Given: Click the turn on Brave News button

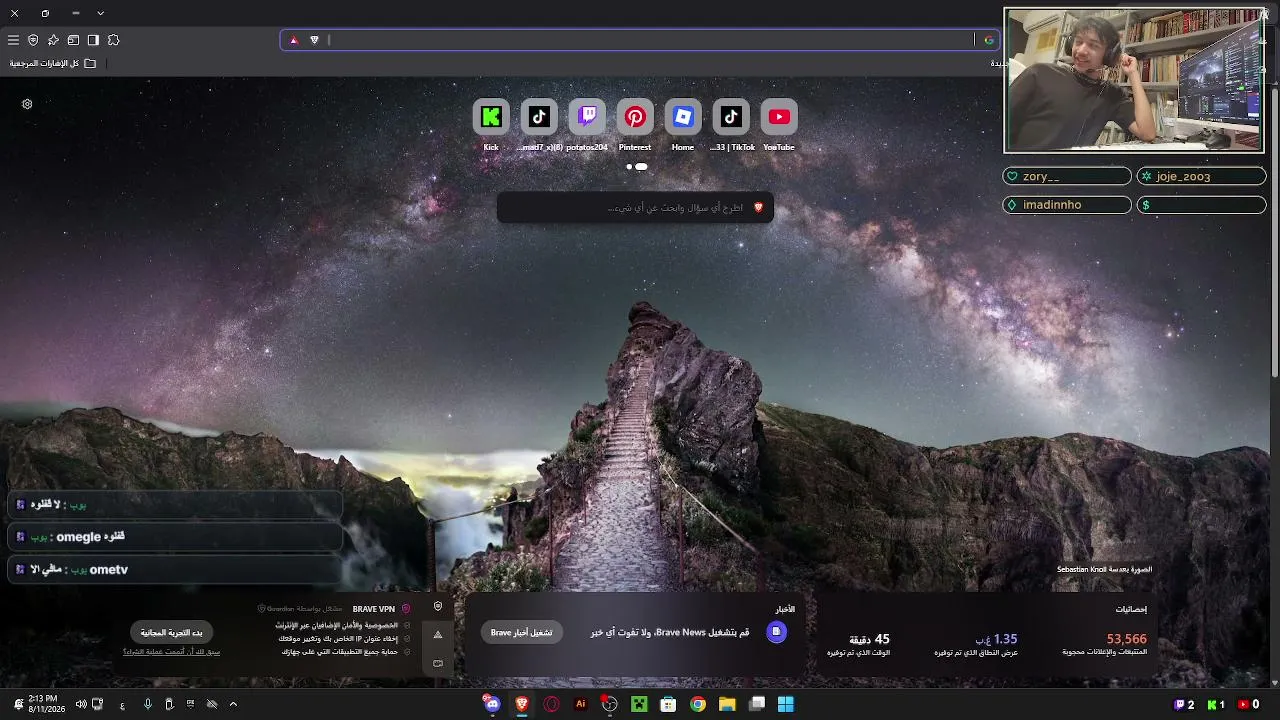Looking at the screenshot, I should coord(521,632).
